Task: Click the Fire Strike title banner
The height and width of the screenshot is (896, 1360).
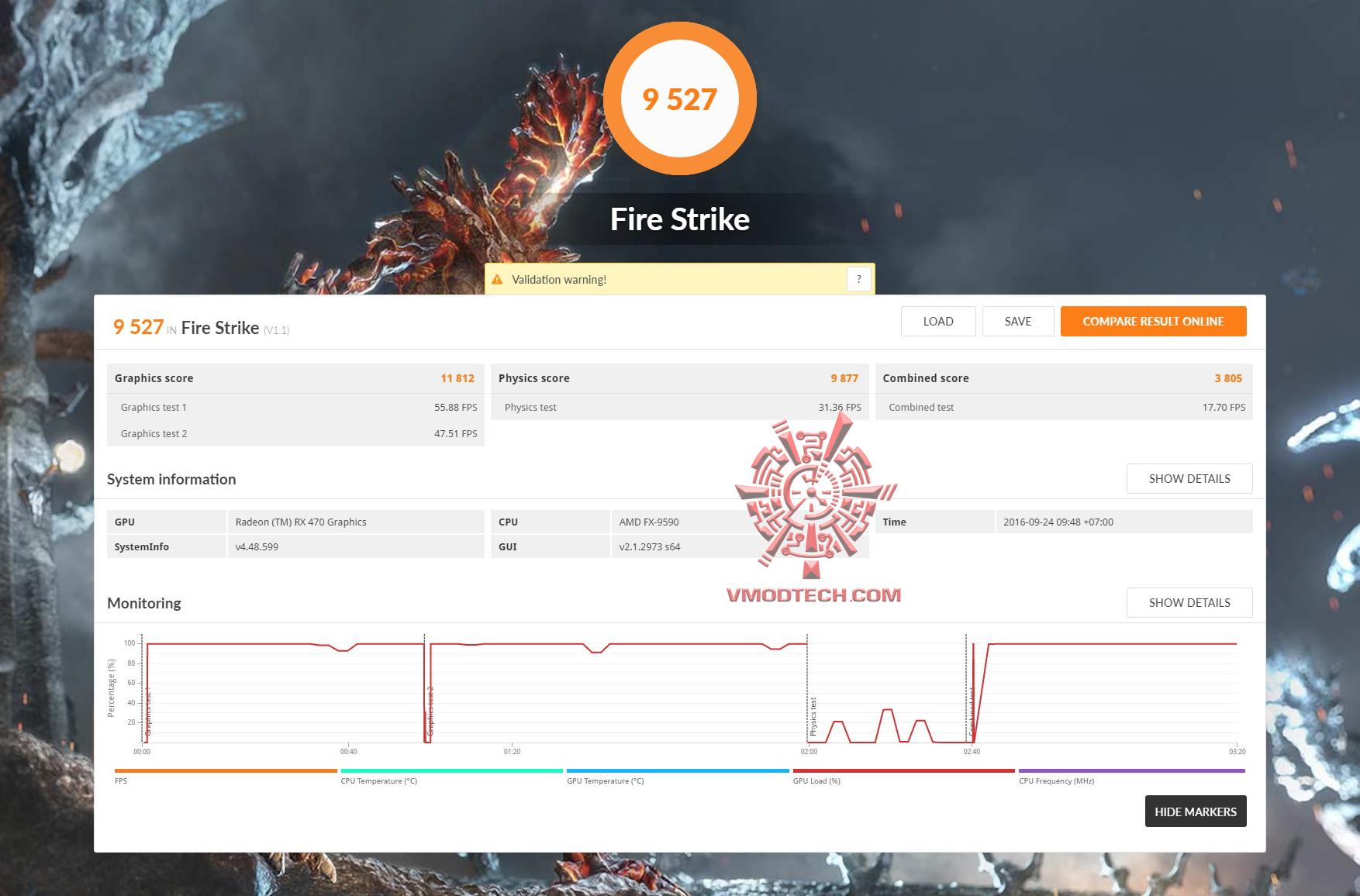Action: click(x=680, y=219)
